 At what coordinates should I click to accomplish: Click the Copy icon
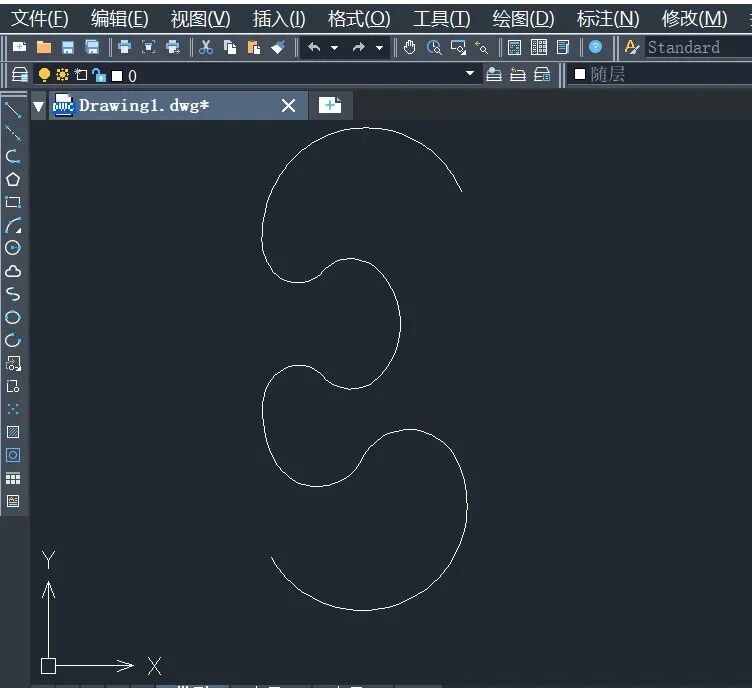point(230,47)
